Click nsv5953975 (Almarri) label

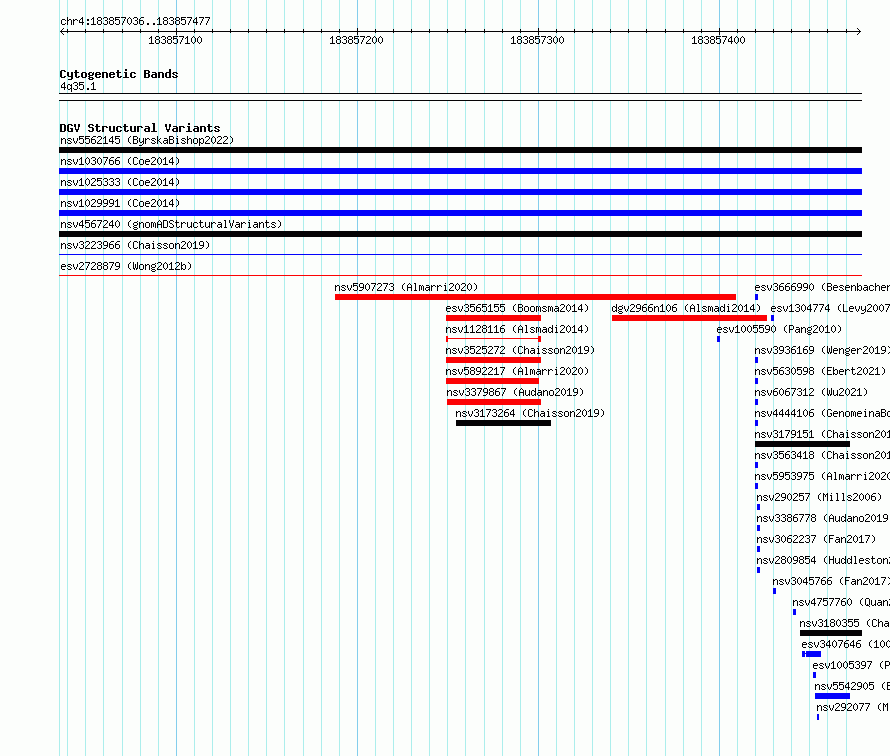tap(822, 476)
